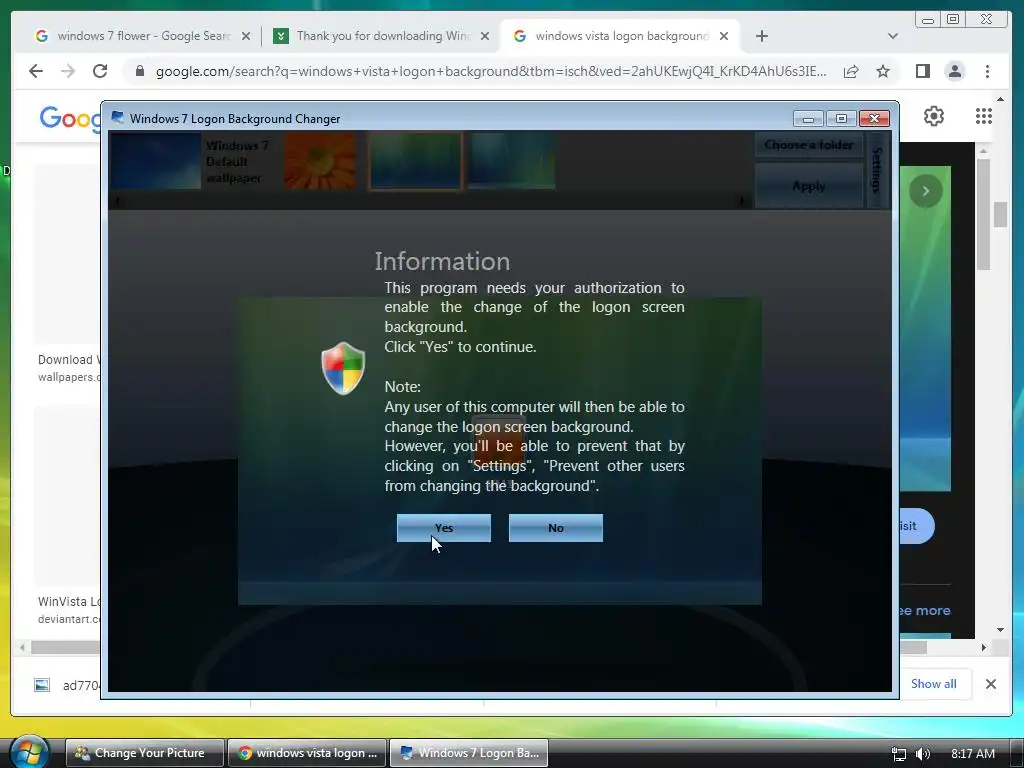1024x768 pixels.
Task: Close the windows vista logon background tab
Action: click(x=724, y=36)
